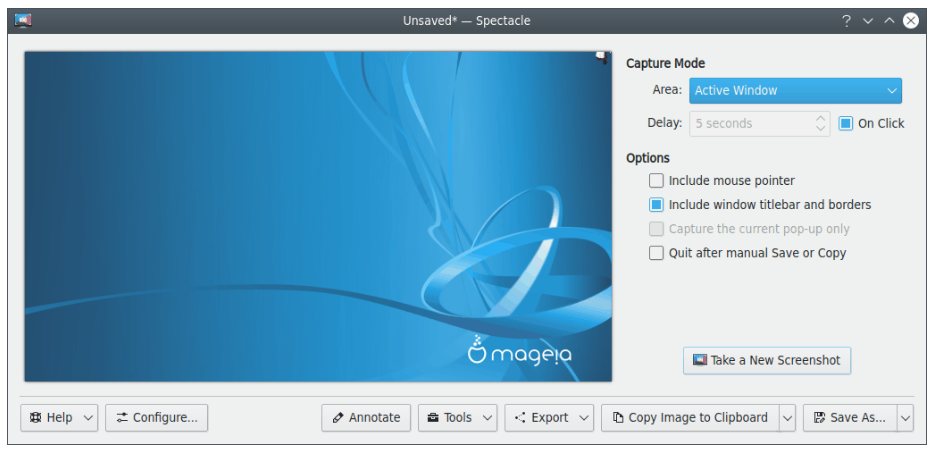Viewport: 934px width, 452px height.
Task: Open the Area capture mode dropdown
Action: [x=795, y=91]
